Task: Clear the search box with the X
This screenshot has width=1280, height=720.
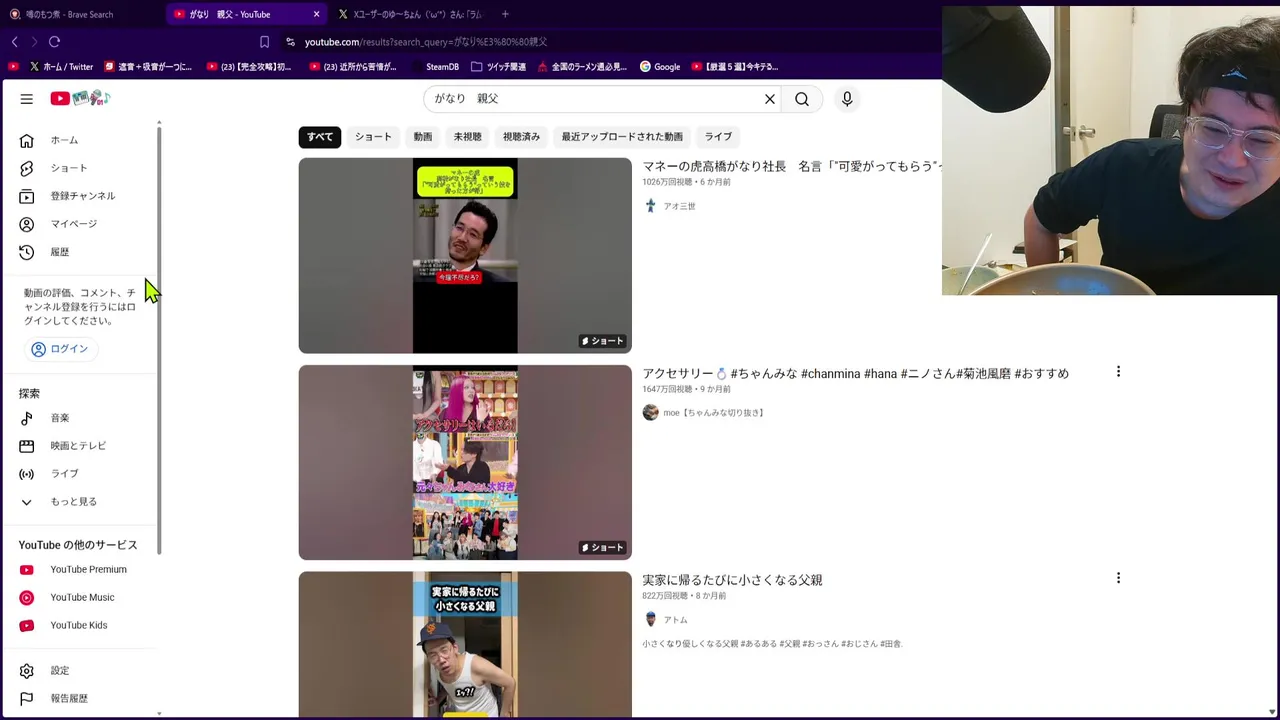Action: click(x=770, y=99)
